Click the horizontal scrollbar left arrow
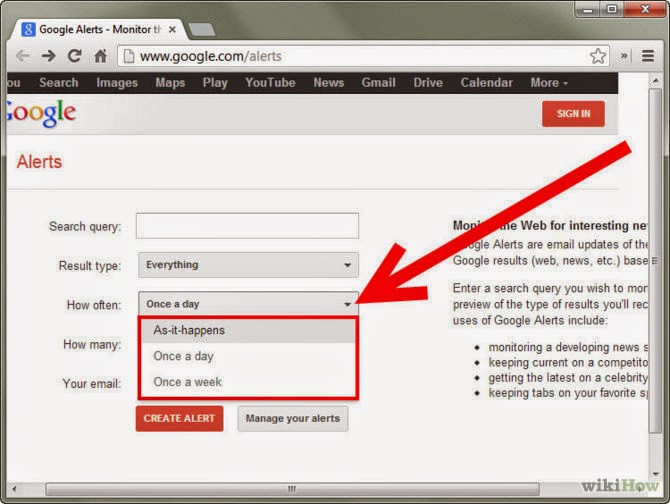 coord(15,489)
